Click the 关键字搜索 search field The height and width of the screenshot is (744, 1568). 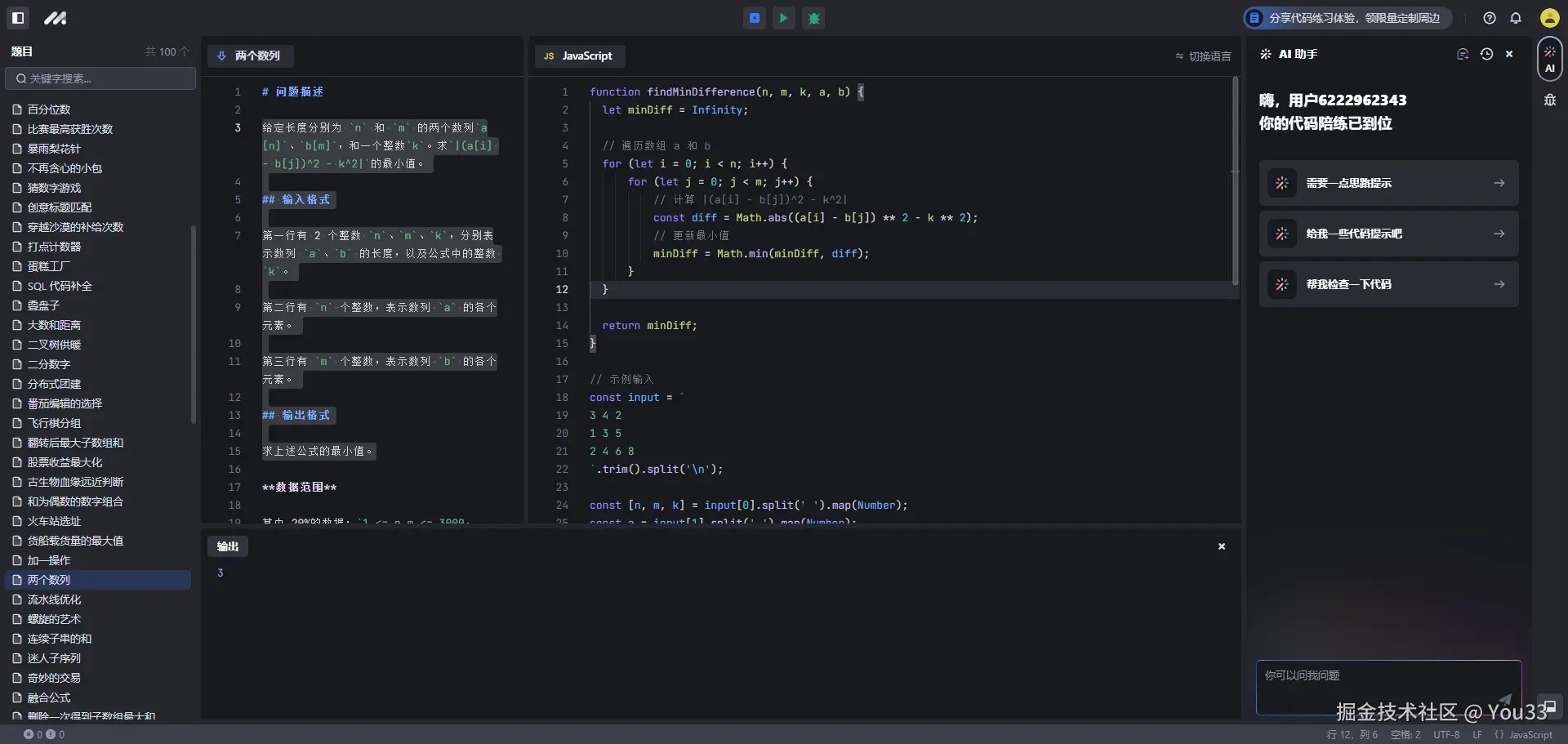click(100, 78)
